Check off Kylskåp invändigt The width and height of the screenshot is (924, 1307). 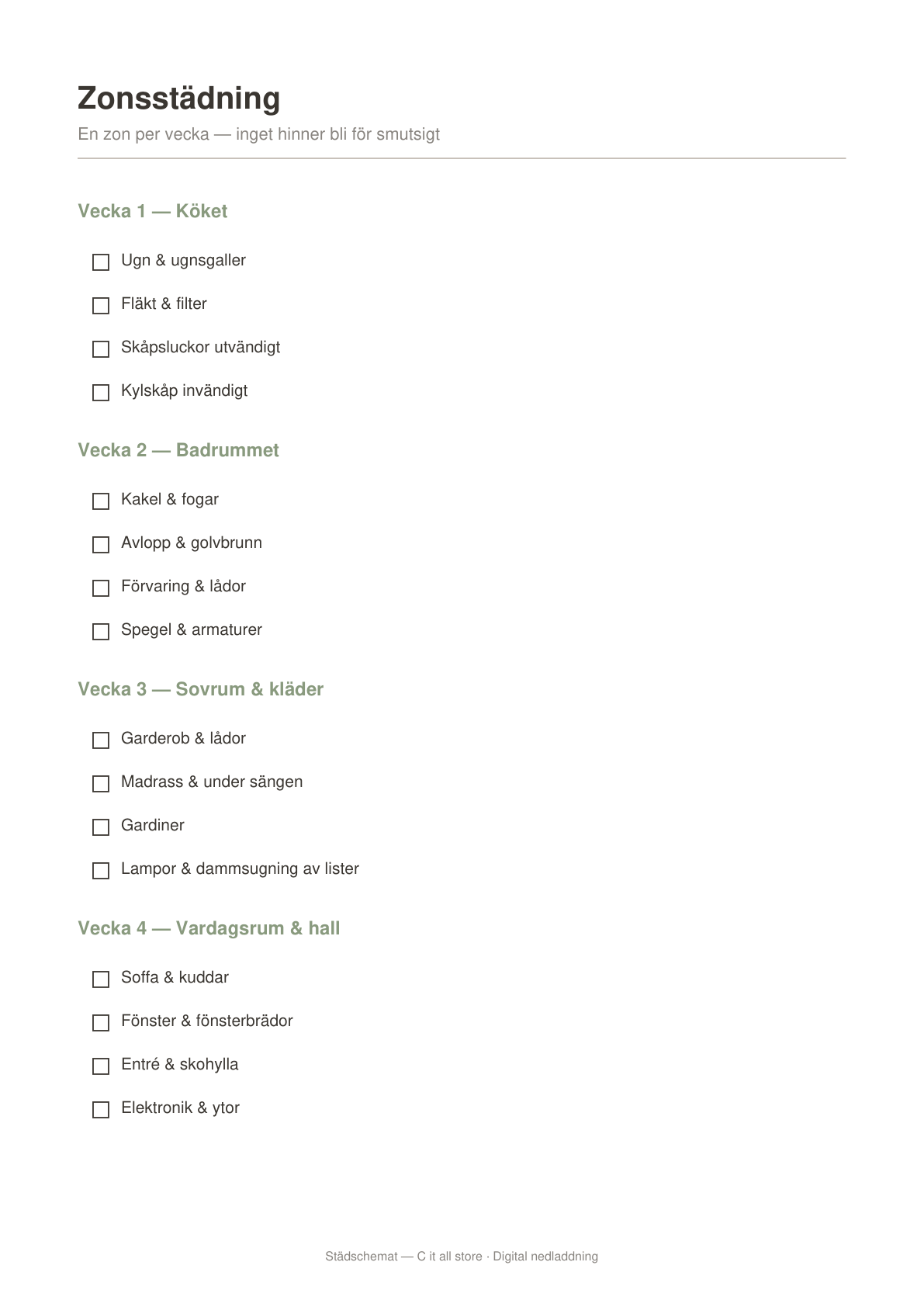click(x=101, y=393)
